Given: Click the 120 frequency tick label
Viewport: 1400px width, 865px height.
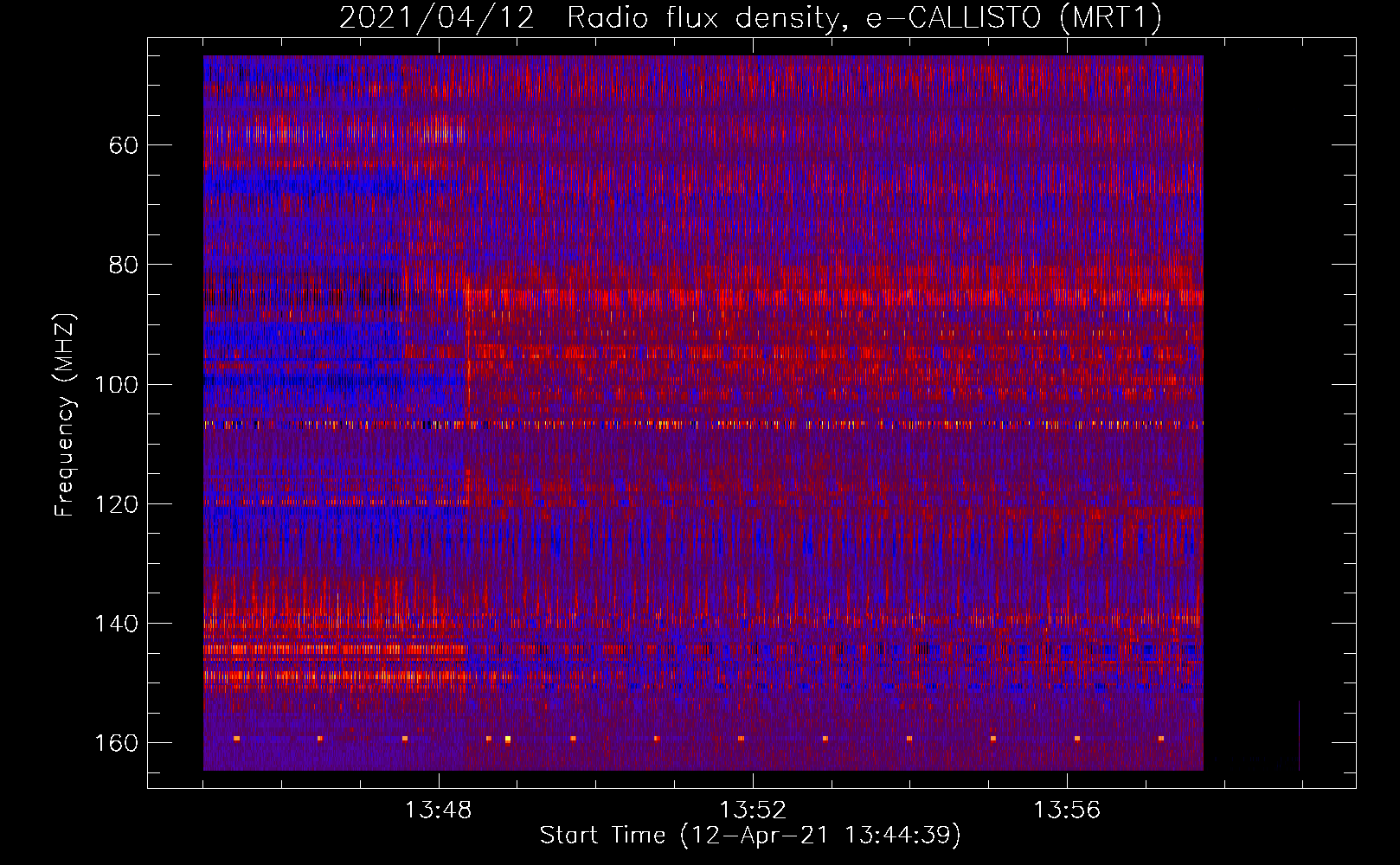Looking at the screenshot, I should point(117,504).
